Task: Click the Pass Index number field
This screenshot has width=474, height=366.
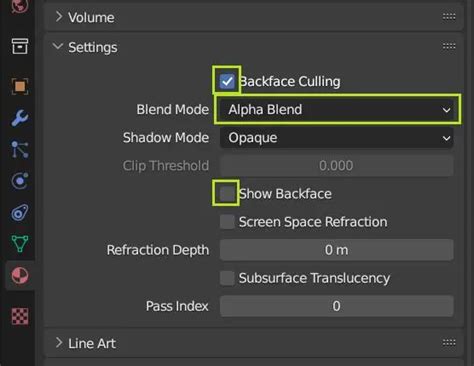Action: (x=336, y=306)
